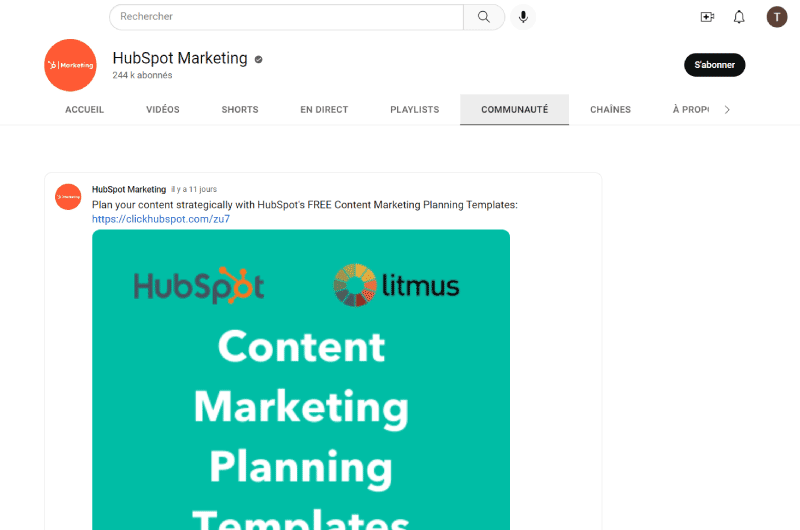
Task: Go to the Shorts tab
Action: [240, 110]
